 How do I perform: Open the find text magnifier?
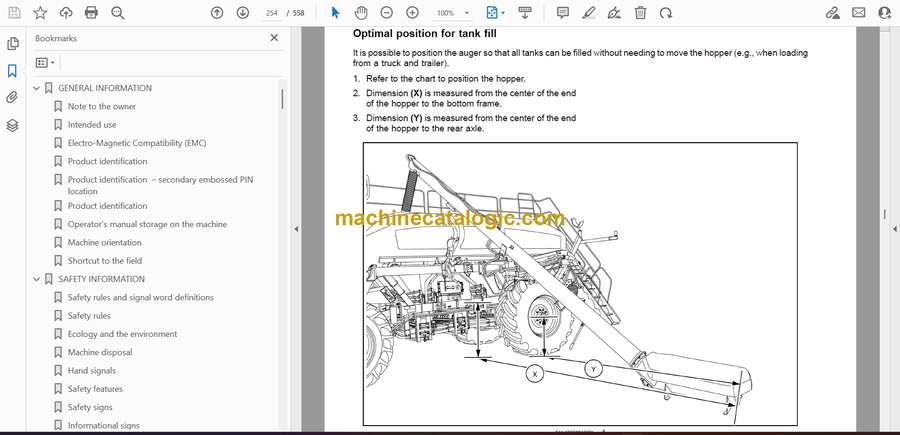(118, 13)
